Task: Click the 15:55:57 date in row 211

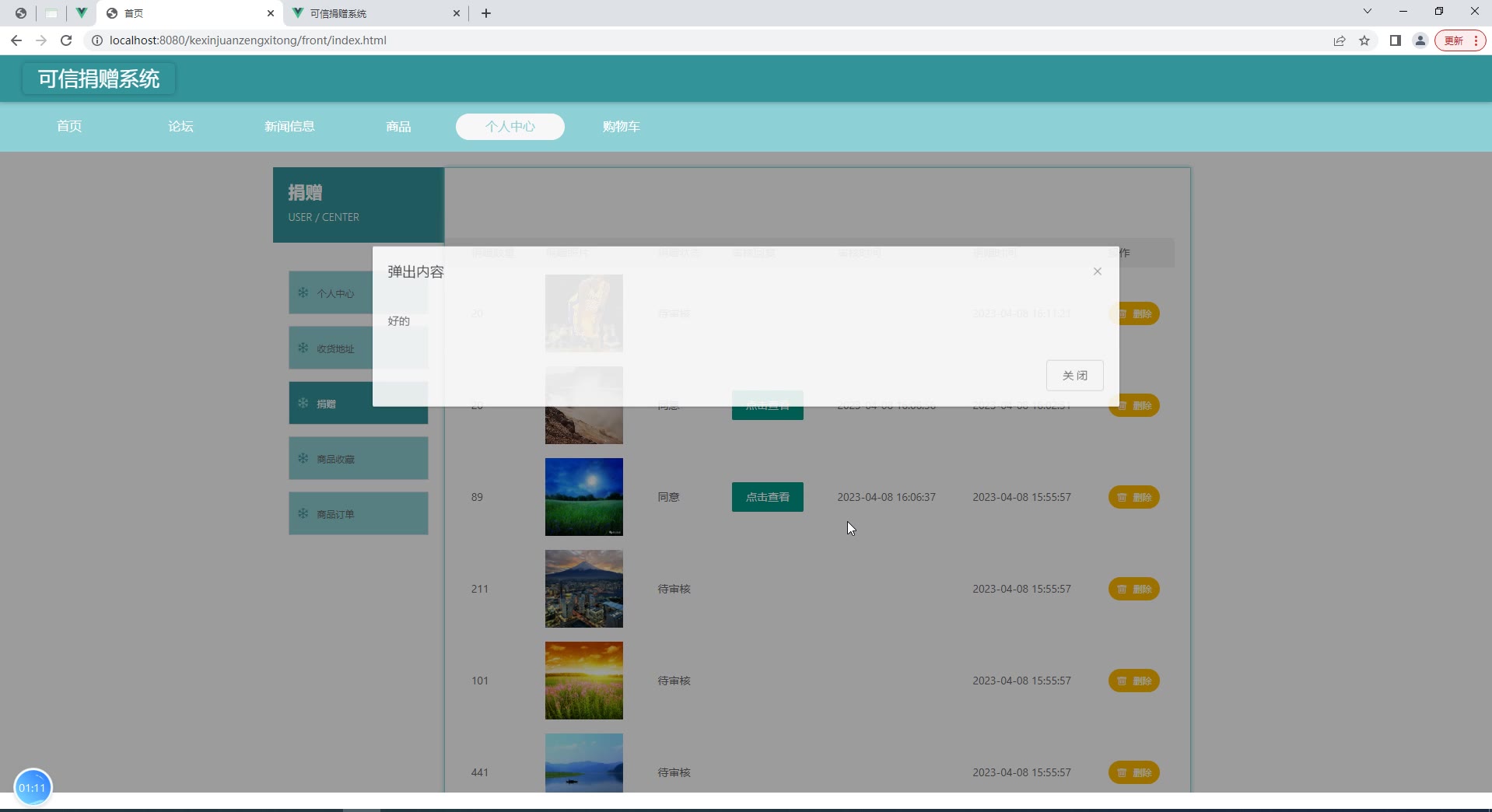Action: pyautogui.click(x=1022, y=589)
